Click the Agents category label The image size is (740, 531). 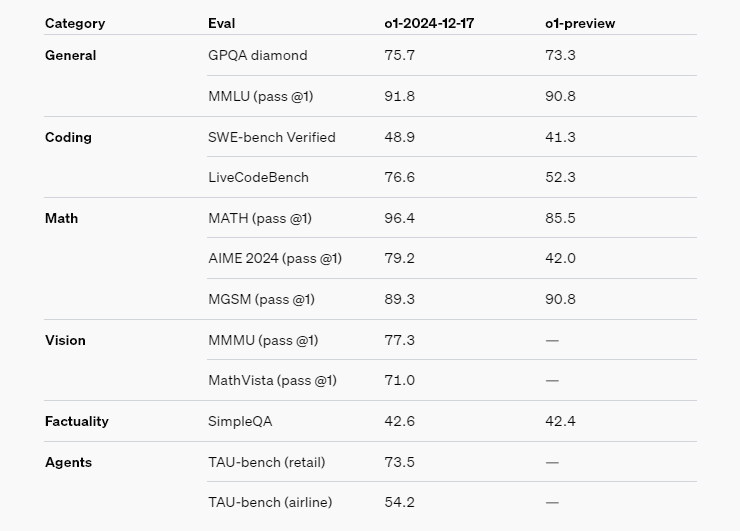68,462
